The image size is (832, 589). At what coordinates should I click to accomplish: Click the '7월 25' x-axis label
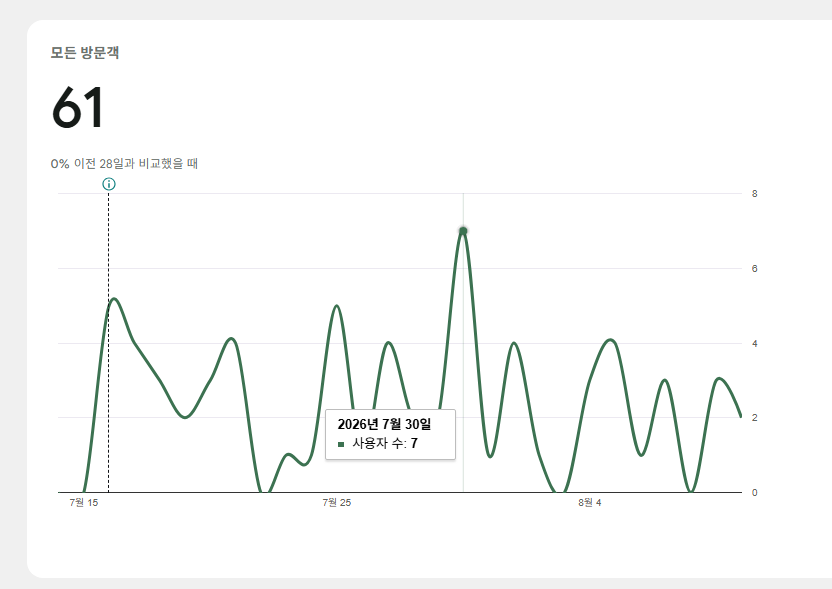pos(337,503)
